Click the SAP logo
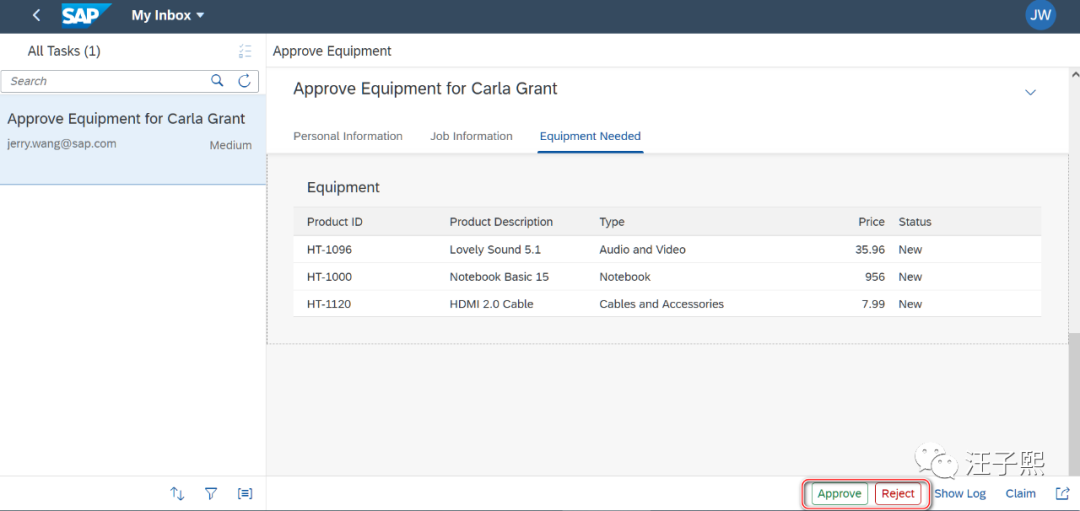 pos(86,15)
